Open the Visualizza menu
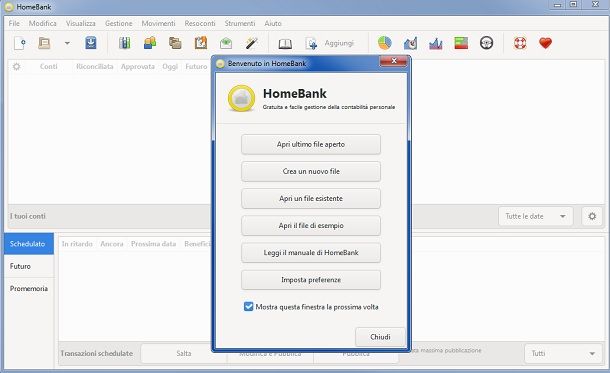This screenshot has height=373, width=610. (x=81, y=23)
